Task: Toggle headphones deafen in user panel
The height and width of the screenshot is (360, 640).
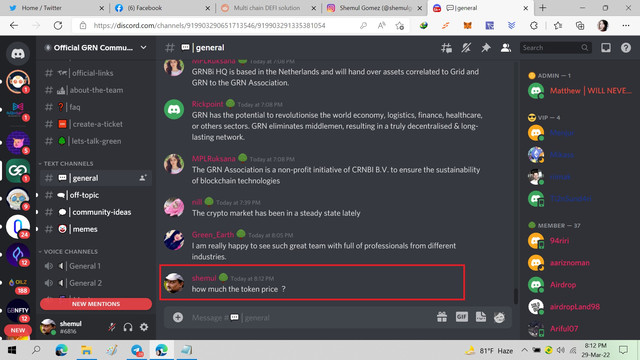Action: pos(128,327)
